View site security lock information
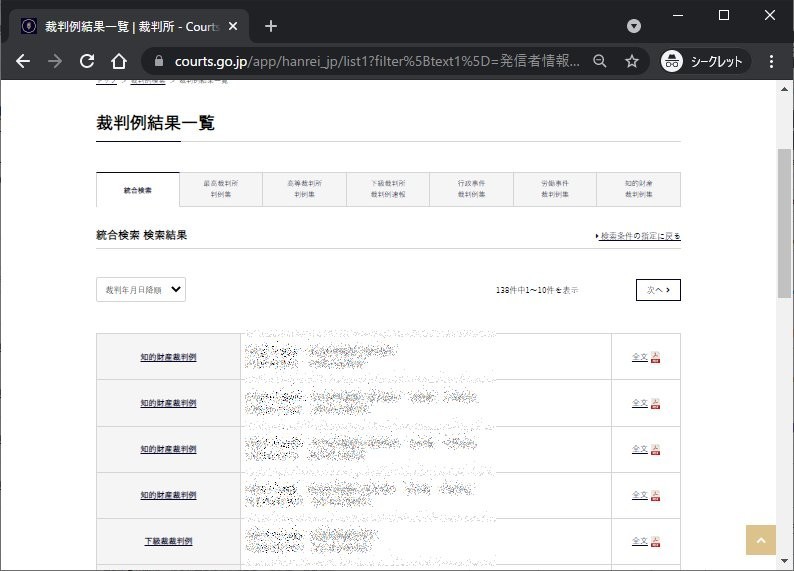This screenshot has width=794, height=571. [159, 61]
